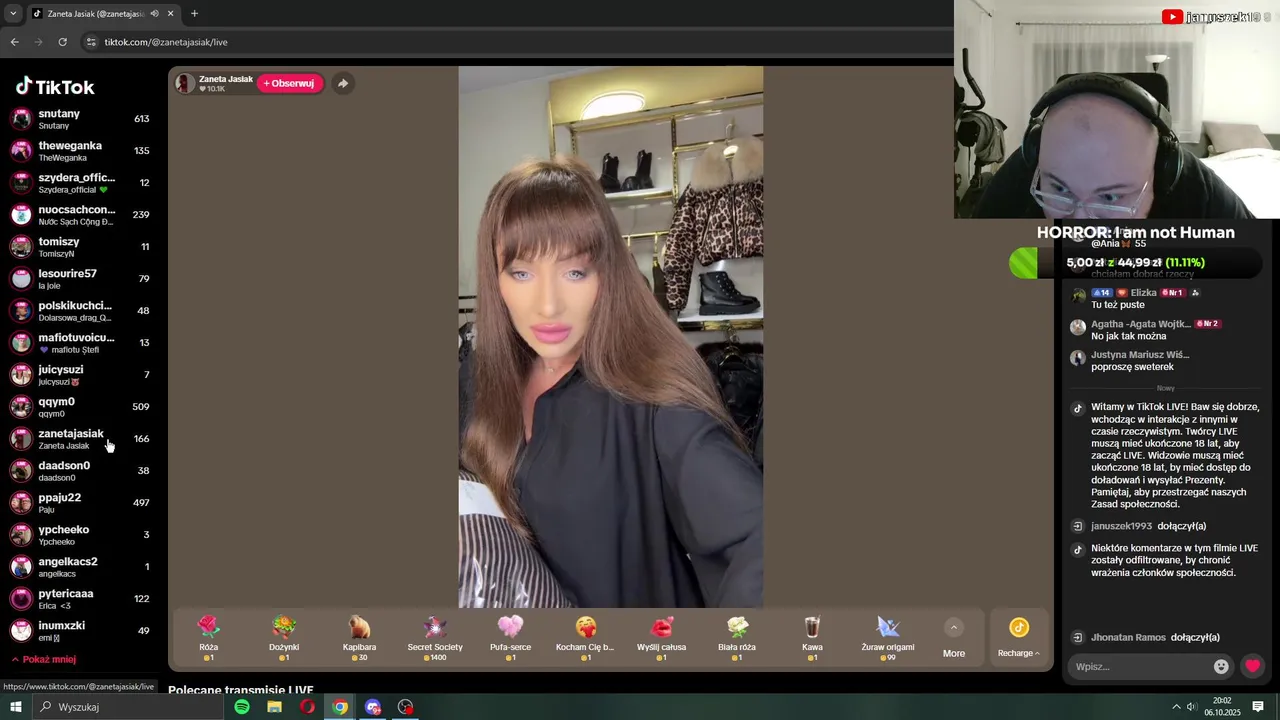Open File Explorer from the taskbar
The image size is (1280, 720).
coord(274,707)
